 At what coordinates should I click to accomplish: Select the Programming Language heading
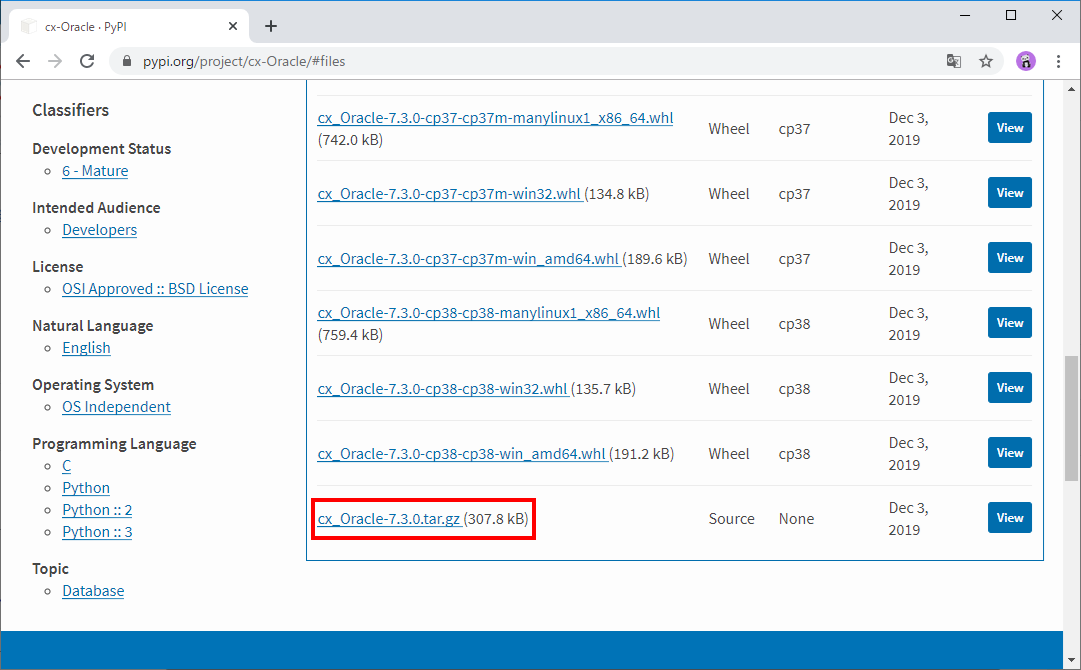[x=114, y=444]
